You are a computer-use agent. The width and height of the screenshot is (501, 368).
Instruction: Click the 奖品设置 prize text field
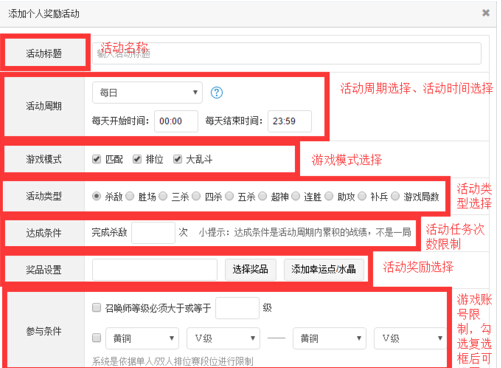click(x=155, y=269)
